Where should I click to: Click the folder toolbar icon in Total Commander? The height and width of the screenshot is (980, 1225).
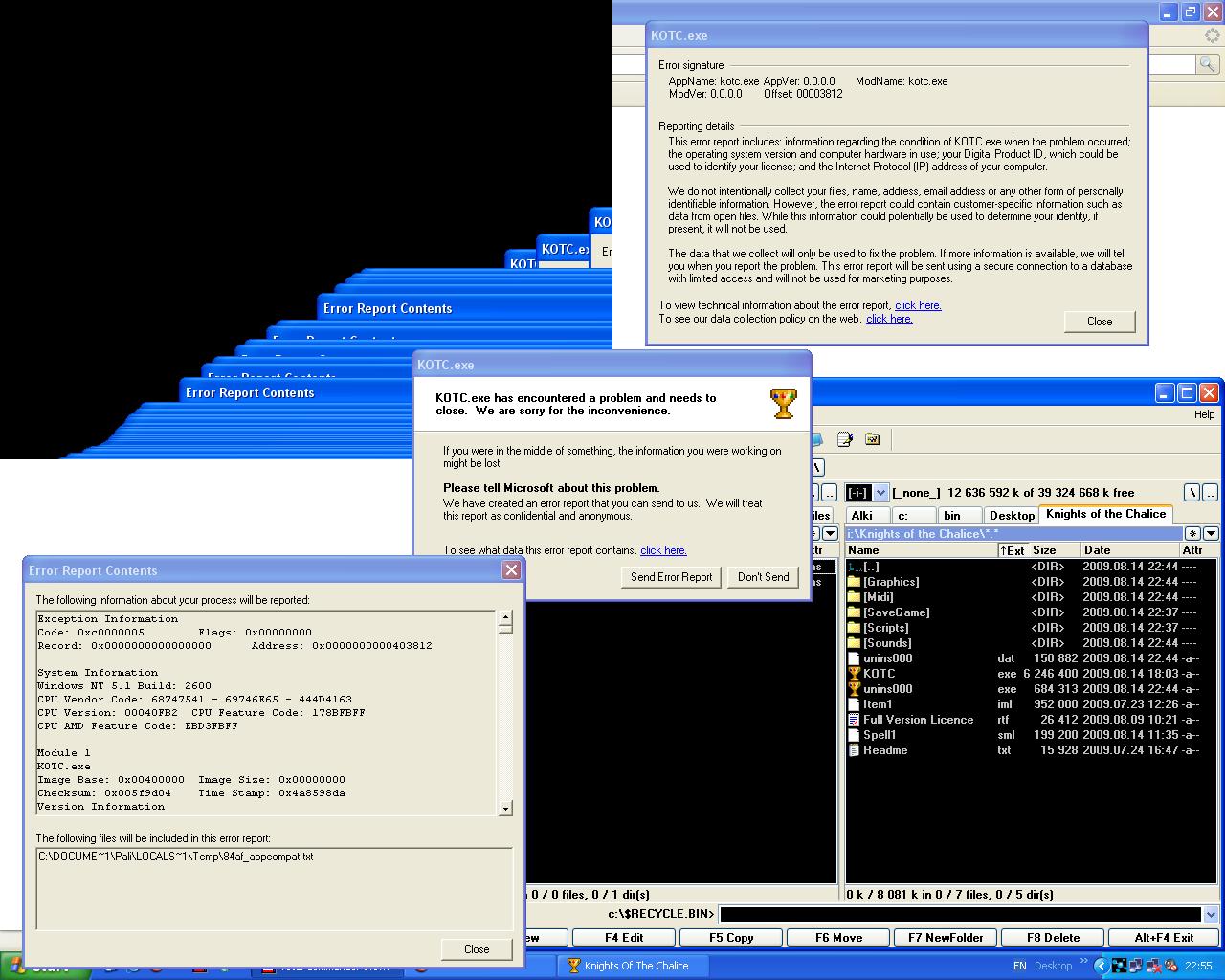coord(872,439)
